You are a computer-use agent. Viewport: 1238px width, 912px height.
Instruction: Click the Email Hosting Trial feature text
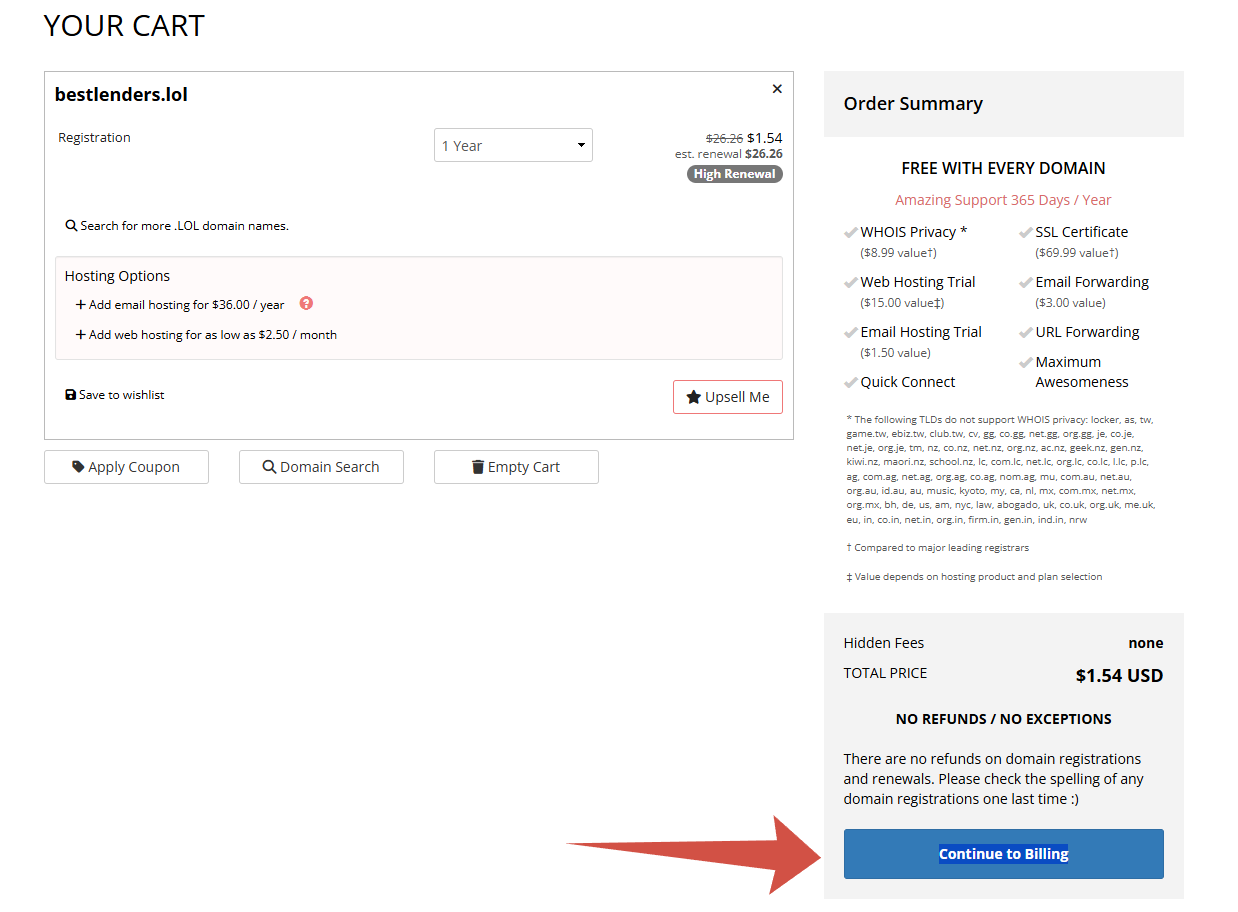[x=921, y=332]
